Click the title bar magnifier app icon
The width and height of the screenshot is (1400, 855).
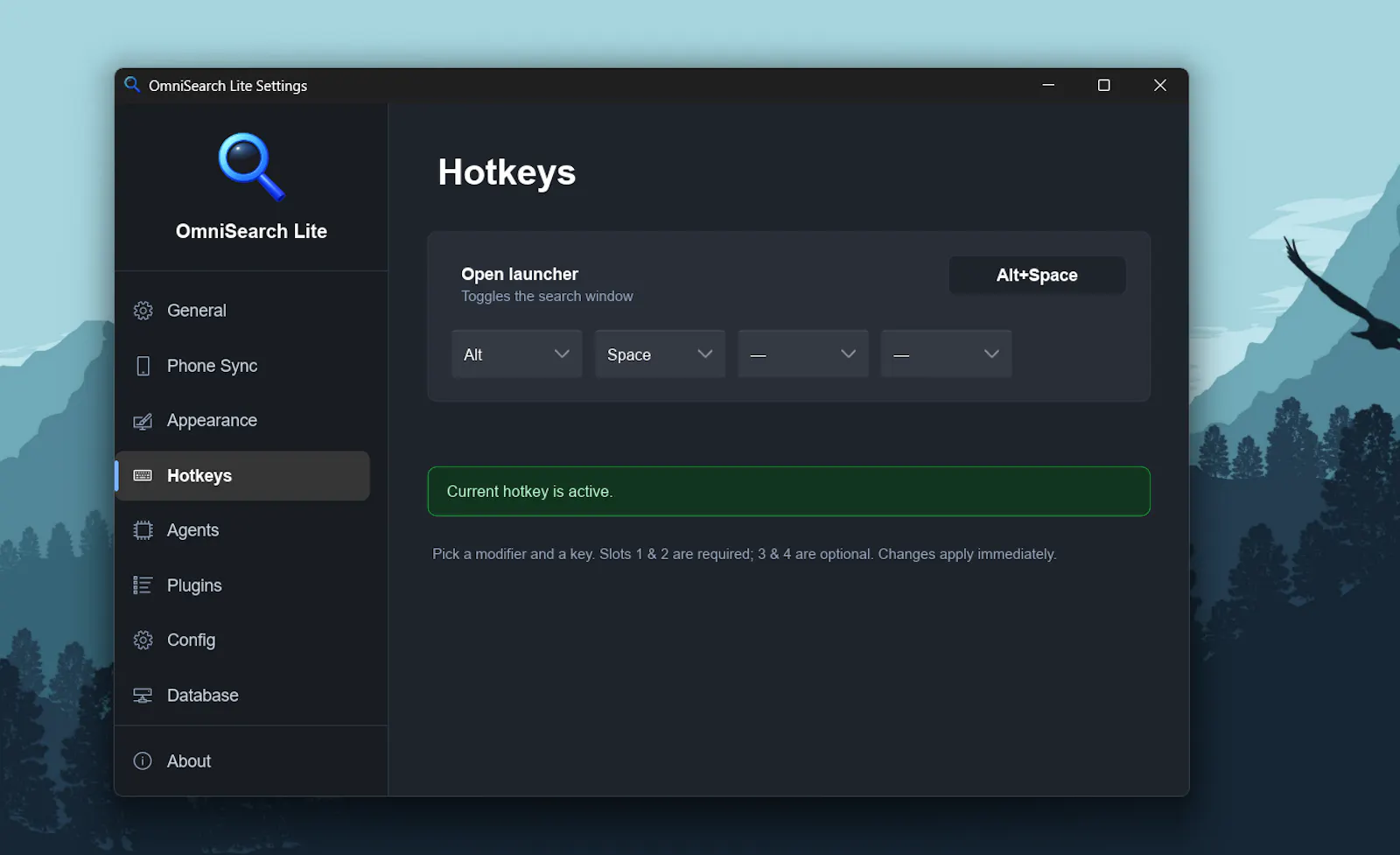tap(132, 85)
